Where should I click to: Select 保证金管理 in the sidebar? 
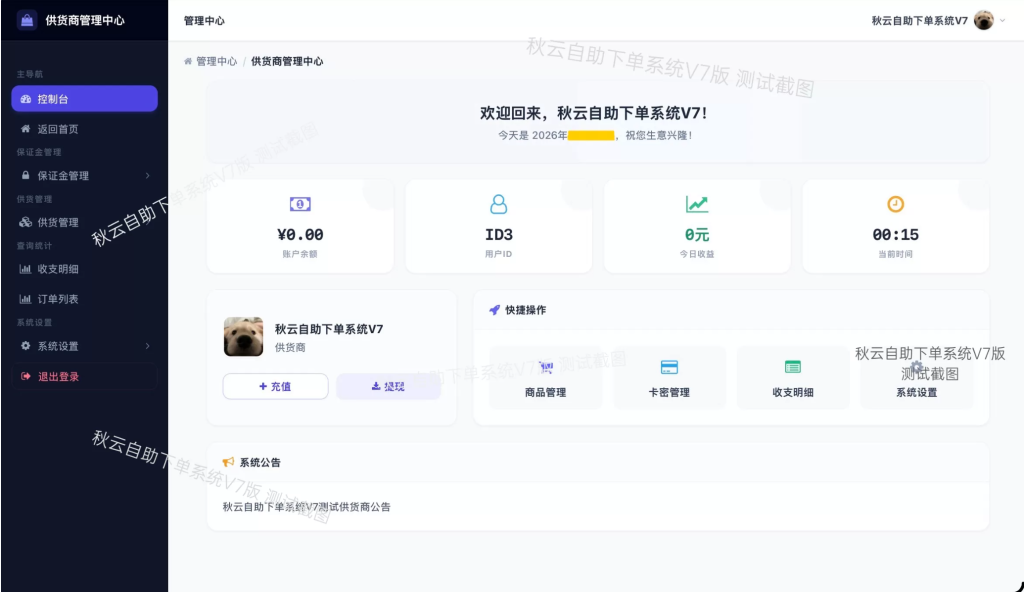click(84, 175)
